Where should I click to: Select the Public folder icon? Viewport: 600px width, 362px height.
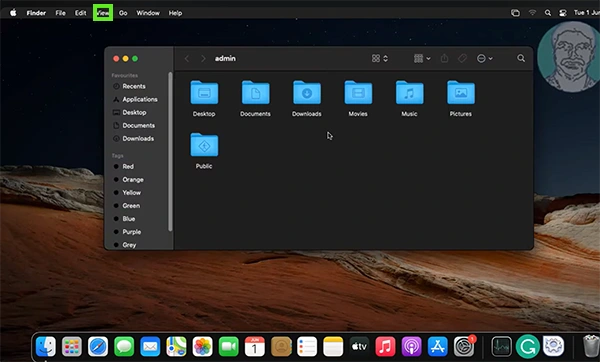tap(204, 145)
